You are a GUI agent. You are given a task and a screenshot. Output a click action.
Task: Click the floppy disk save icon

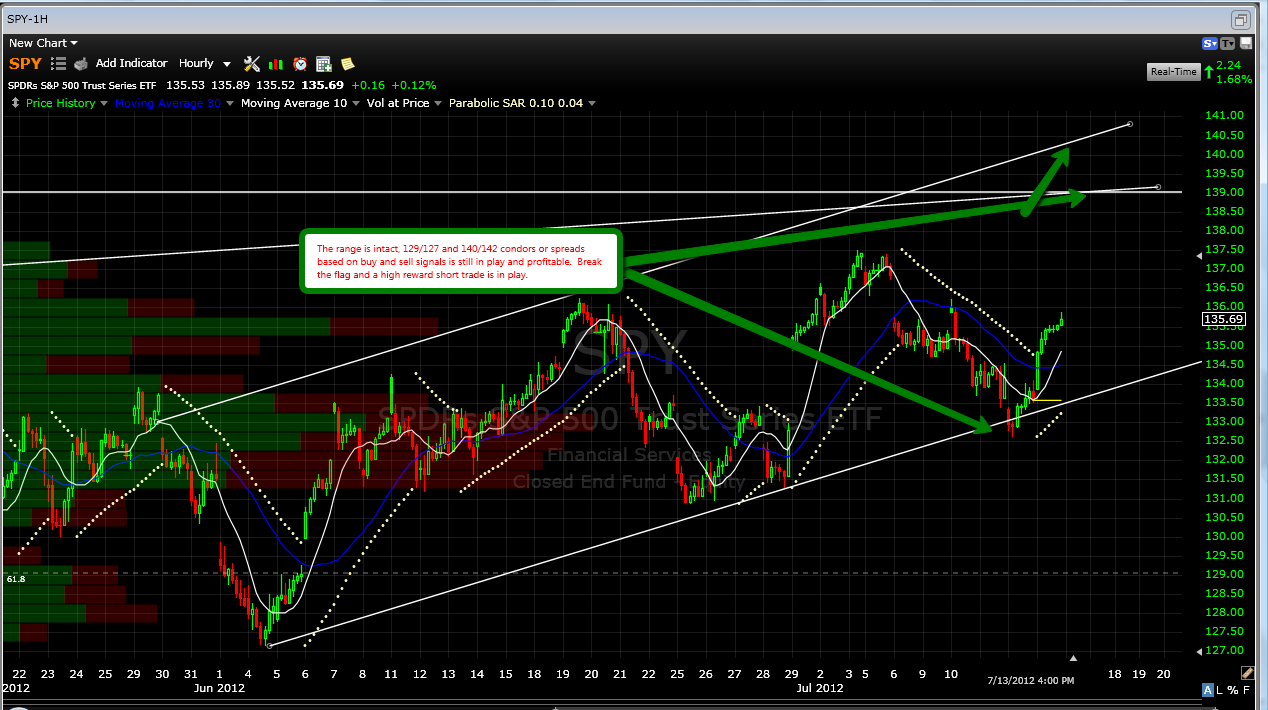(1245, 44)
